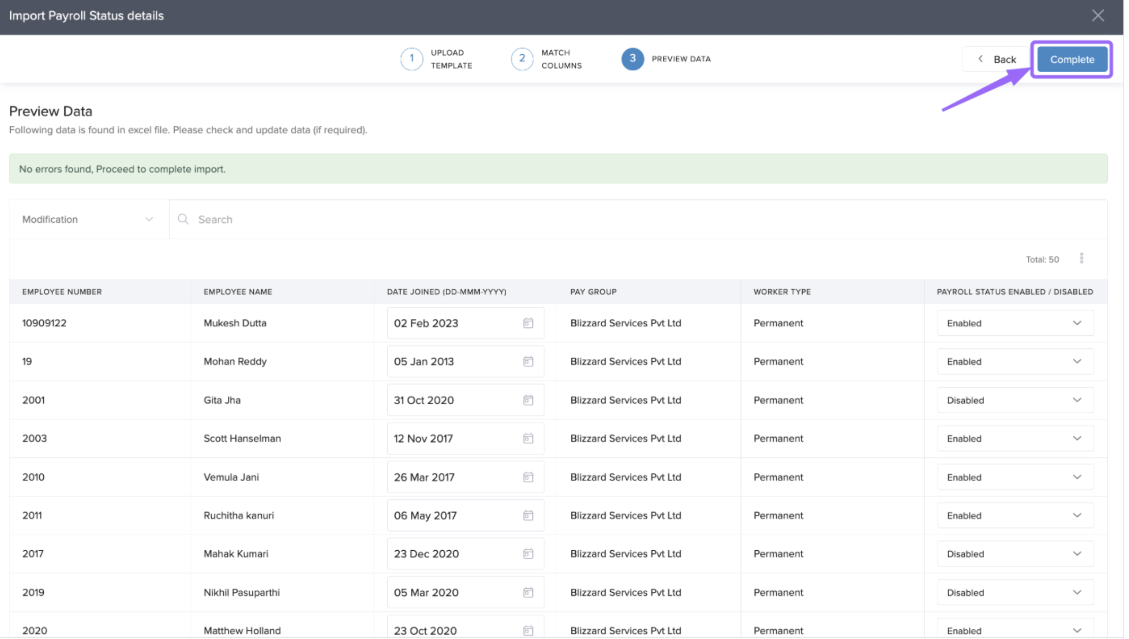This screenshot has width=1129, height=639.
Task: Open calendar icon beside 23 Dec 2020
Action: [x=528, y=554]
